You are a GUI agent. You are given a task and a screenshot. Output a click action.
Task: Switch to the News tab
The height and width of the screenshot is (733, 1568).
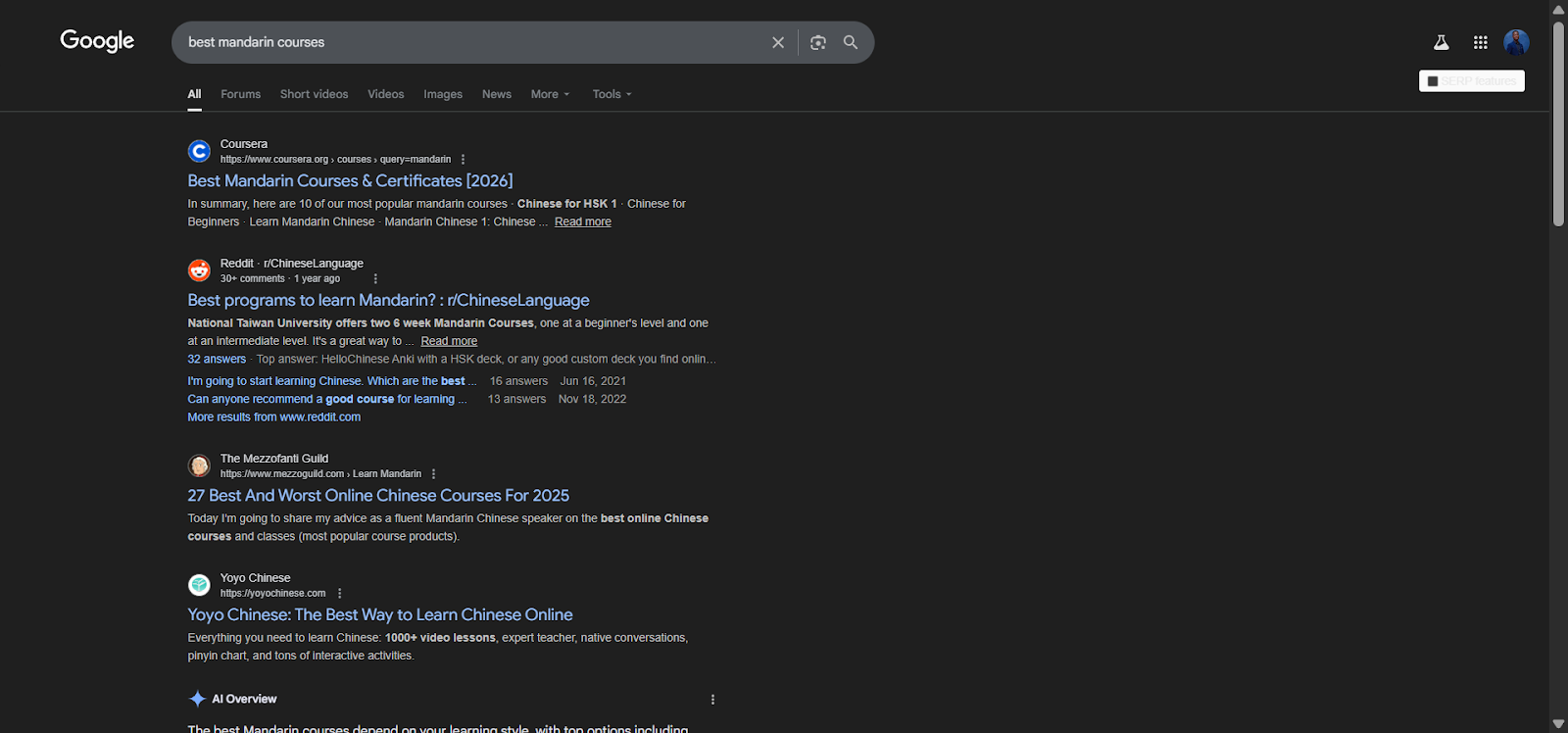coord(497,94)
